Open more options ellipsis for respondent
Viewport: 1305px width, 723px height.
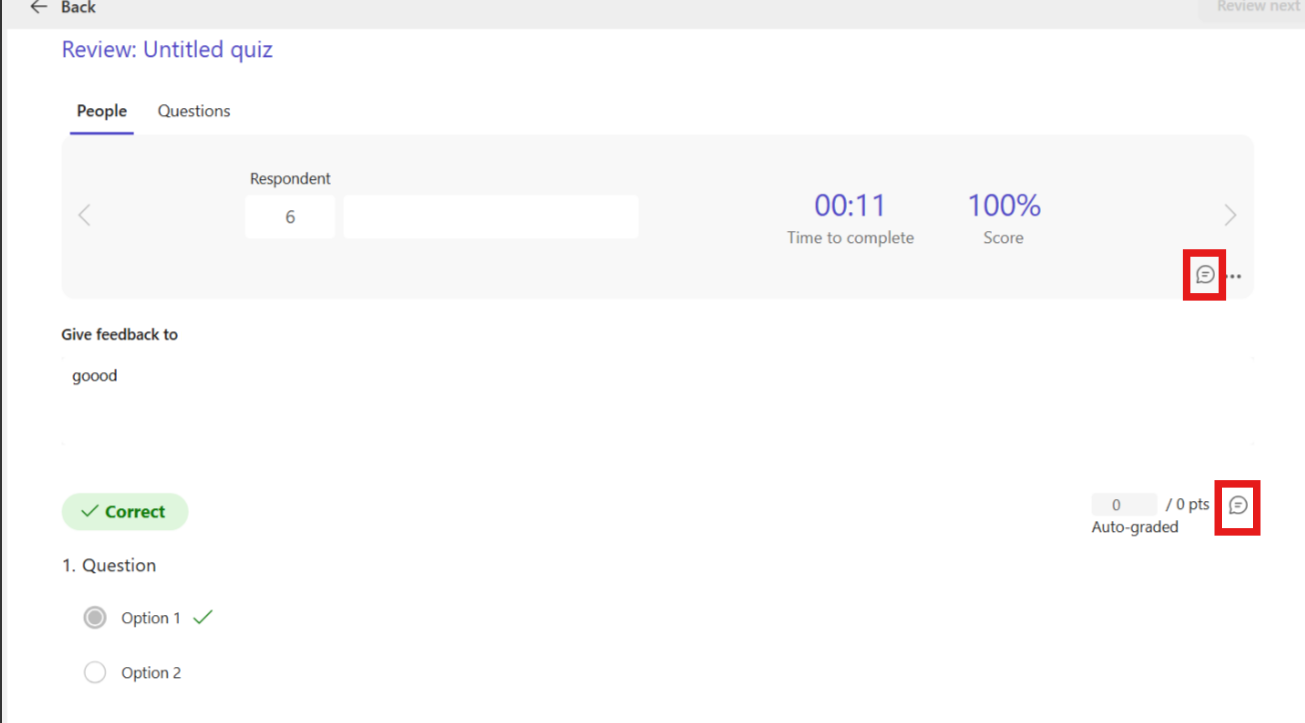pos(1234,276)
